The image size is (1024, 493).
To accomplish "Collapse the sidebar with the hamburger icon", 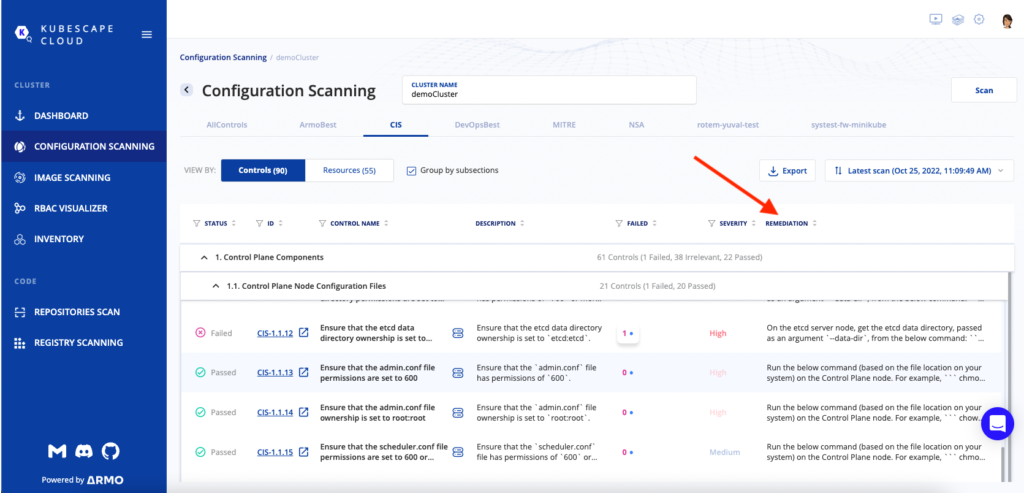I will point(147,35).
